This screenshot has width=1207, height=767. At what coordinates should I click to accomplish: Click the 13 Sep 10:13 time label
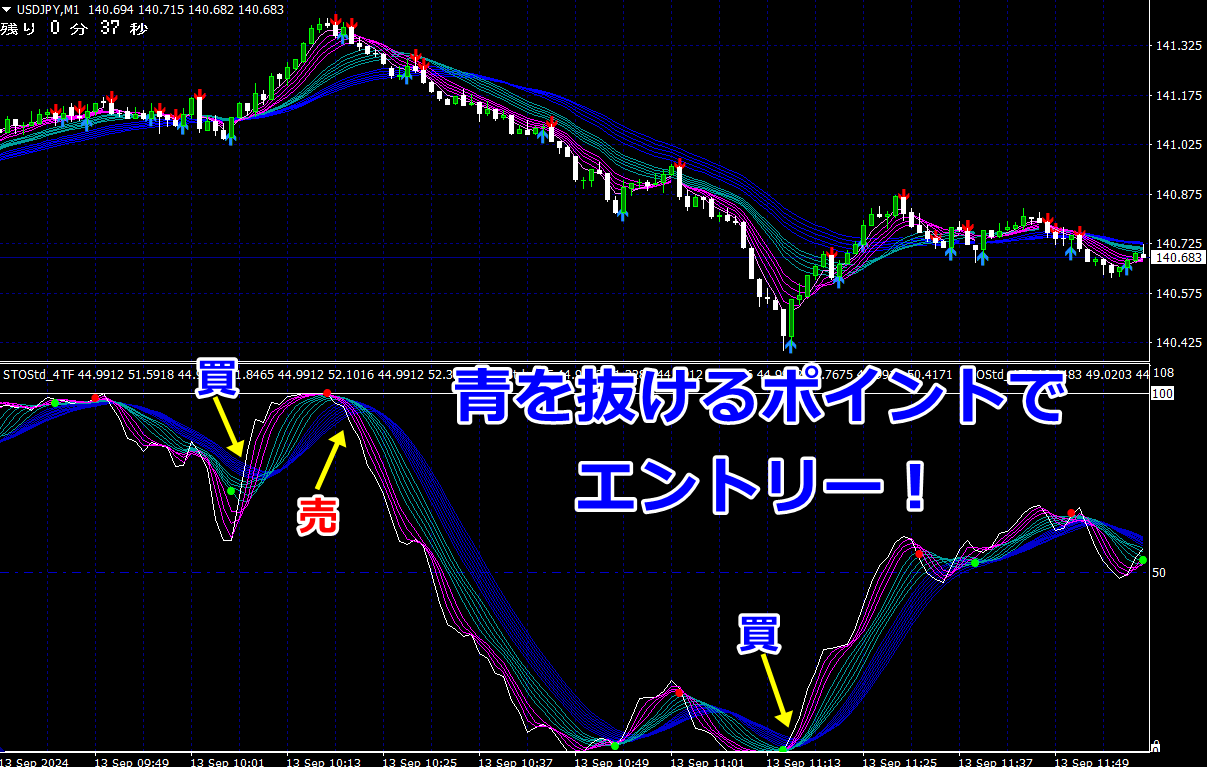point(323,761)
